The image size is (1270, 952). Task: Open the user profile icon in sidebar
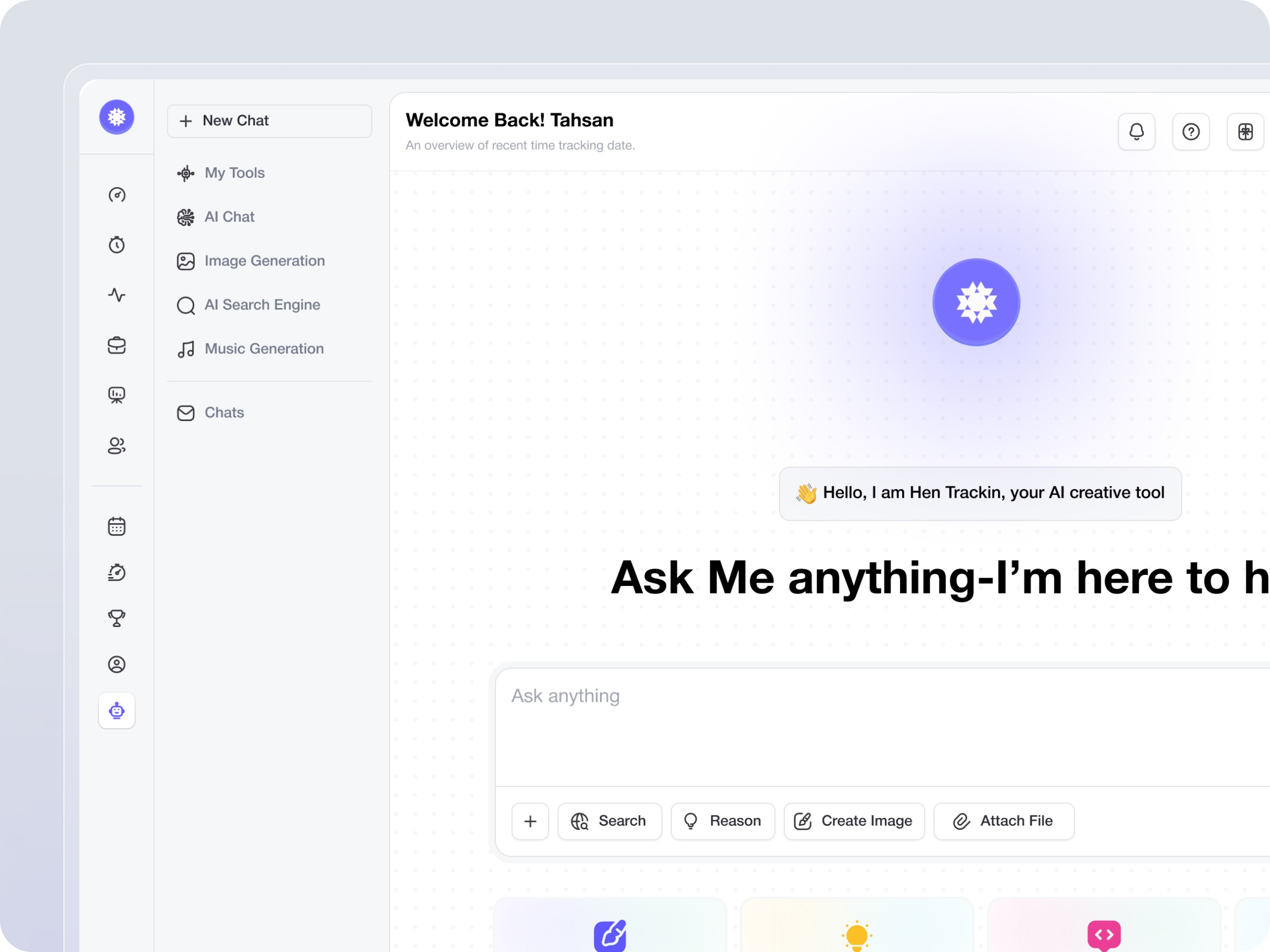pos(116,664)
